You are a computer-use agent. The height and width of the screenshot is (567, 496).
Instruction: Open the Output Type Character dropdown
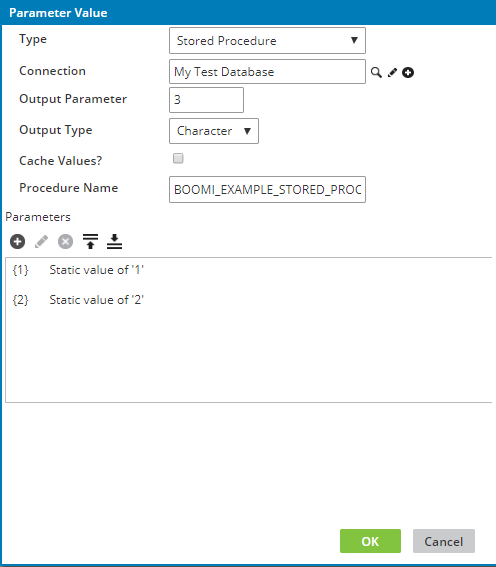[214, 131]
